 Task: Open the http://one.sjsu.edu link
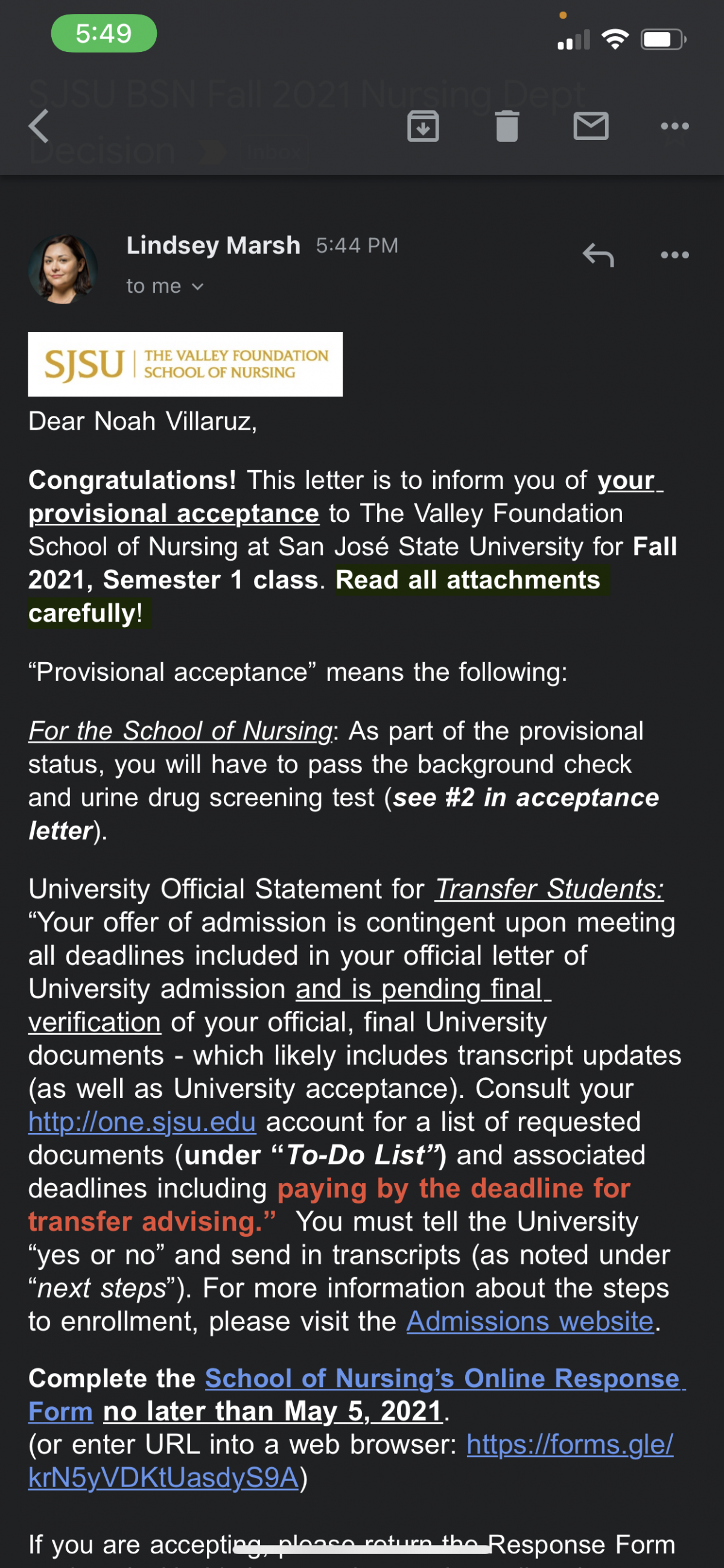point(142,1121)
